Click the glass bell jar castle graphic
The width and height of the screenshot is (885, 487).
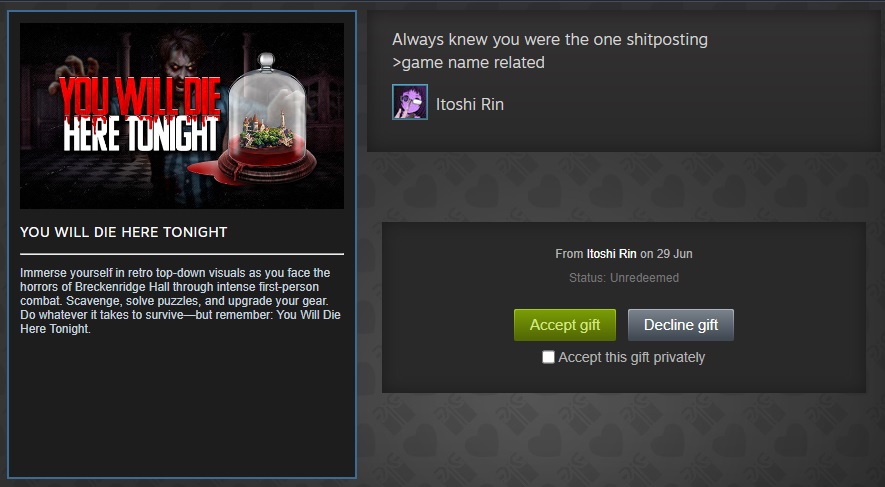click(x=266, y=118)
